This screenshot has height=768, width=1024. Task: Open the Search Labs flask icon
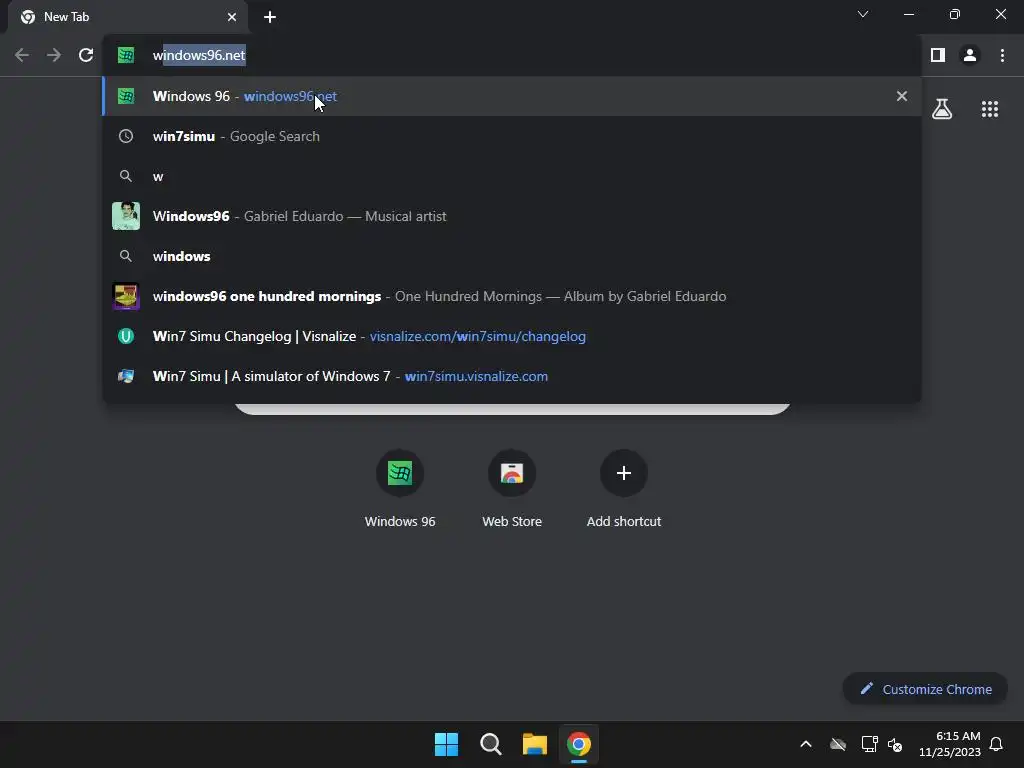[x=942, y=109]
